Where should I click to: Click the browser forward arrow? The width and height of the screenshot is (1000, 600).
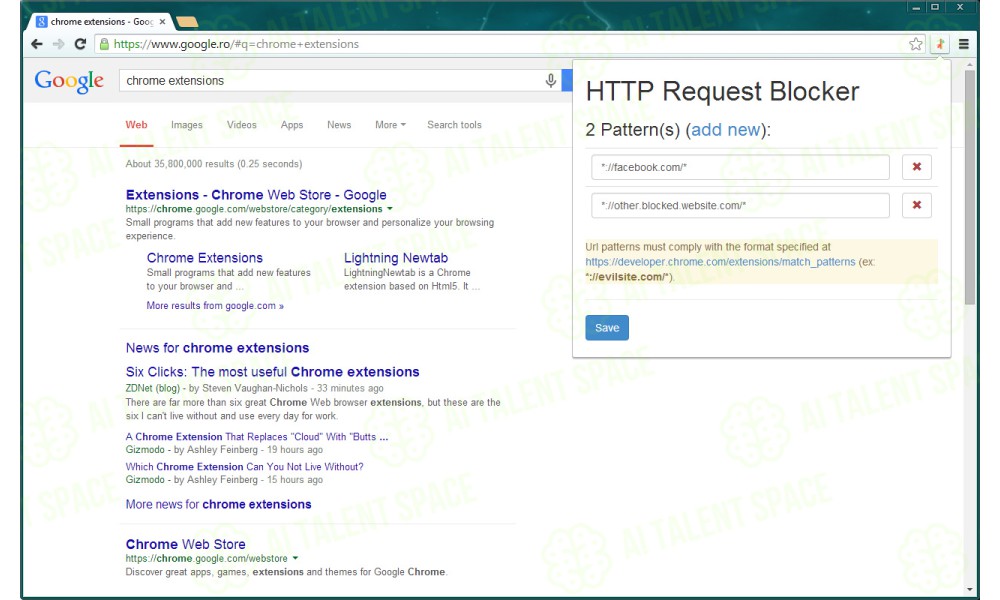tap(59, 44)
